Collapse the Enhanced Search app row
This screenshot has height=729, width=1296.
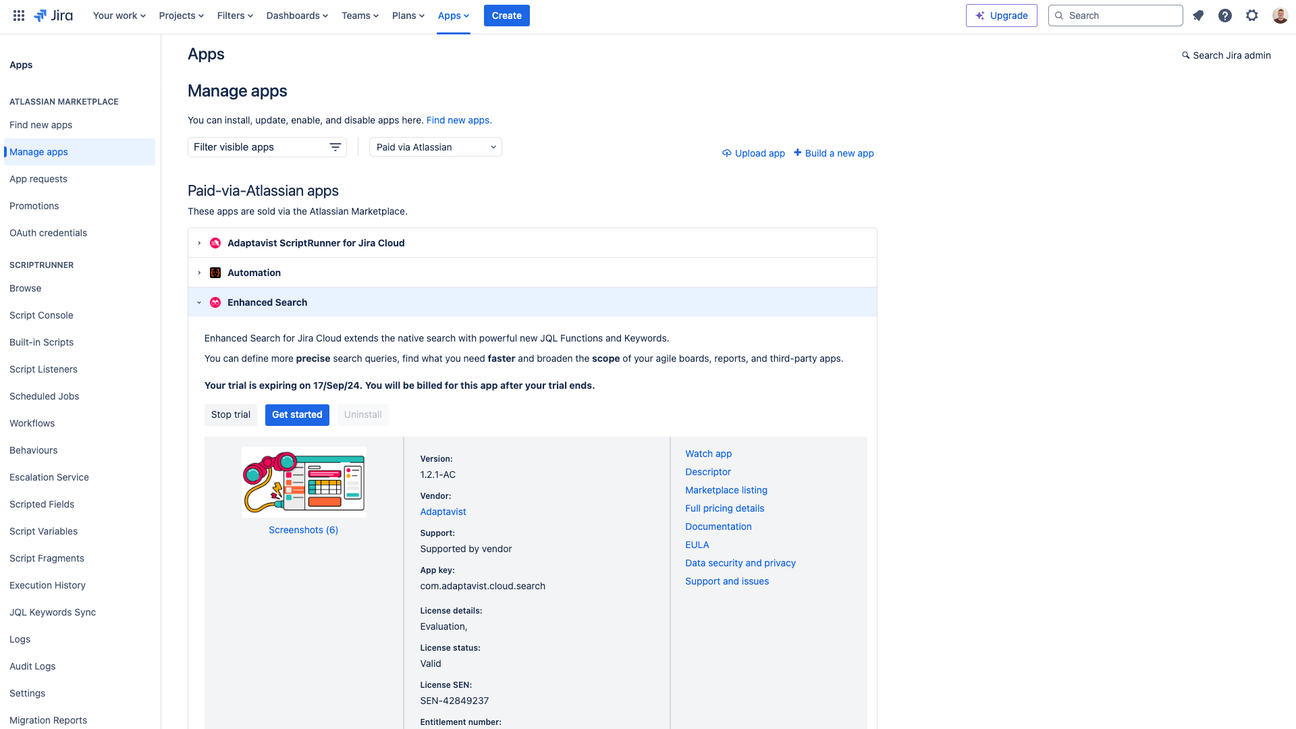[199, 302]
